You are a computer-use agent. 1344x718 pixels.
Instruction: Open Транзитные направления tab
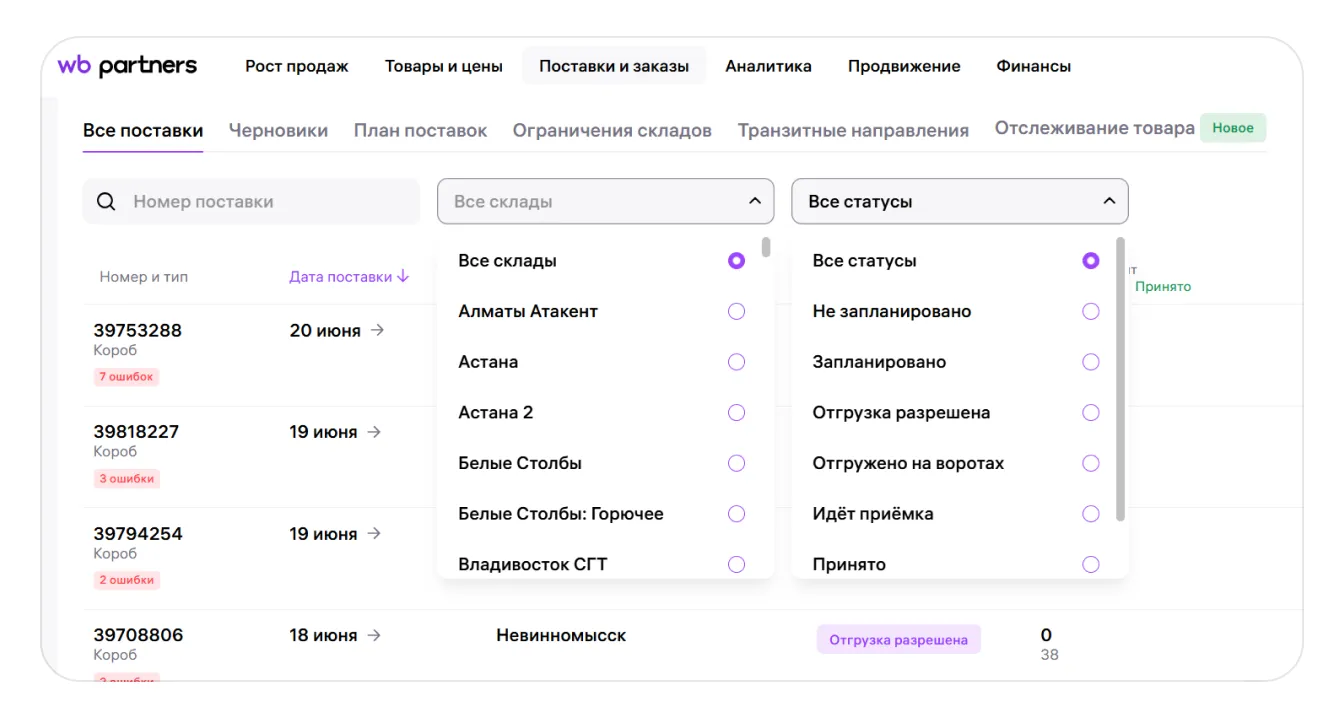tap(853, 131)
